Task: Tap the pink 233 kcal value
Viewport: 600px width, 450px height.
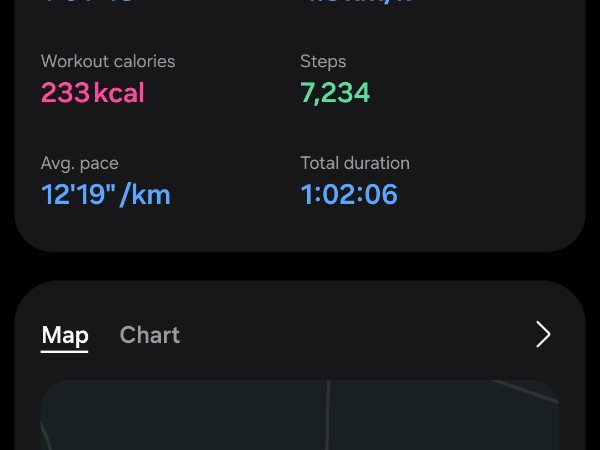Action: tap(66, 93)
